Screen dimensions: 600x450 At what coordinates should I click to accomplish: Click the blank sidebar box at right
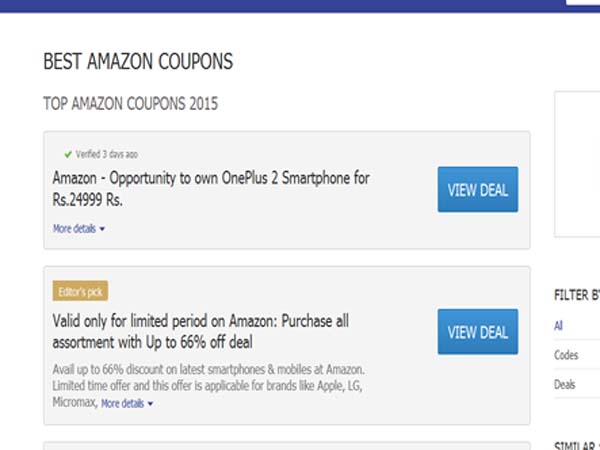[577, 165]
